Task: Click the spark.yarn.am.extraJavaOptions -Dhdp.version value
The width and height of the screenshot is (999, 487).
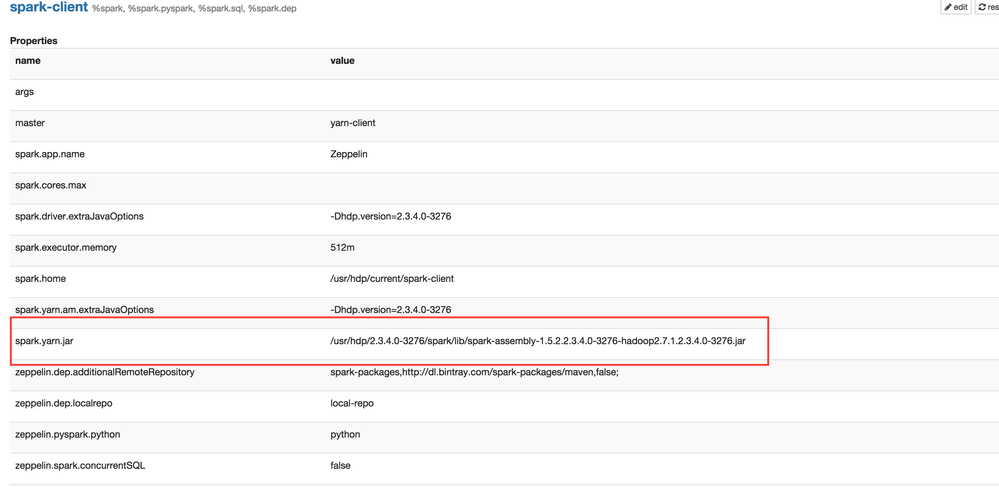Action: pyautogui.click(x=391, y=310)
